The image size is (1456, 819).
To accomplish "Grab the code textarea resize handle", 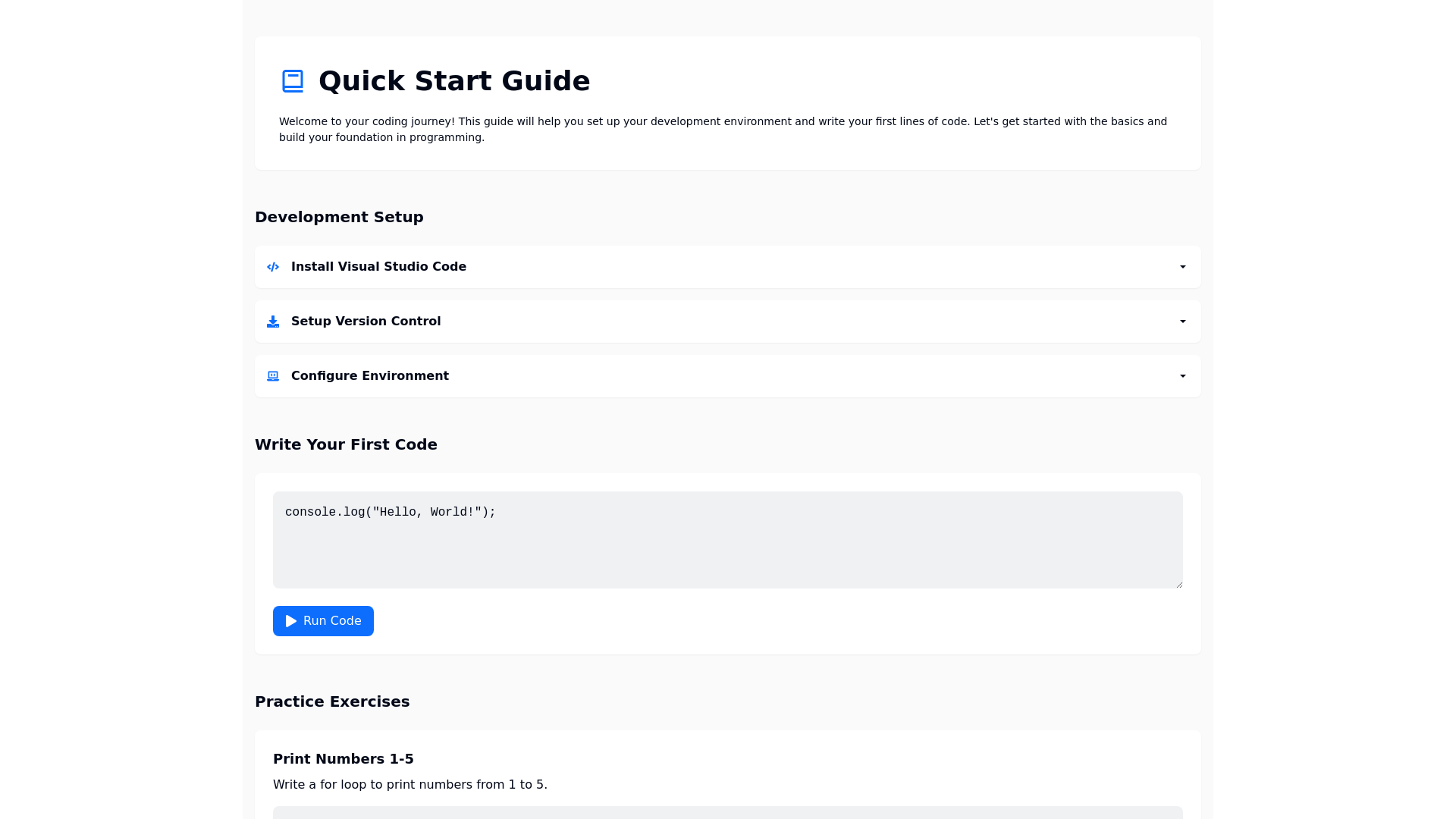I will [x=1179, y=585].
